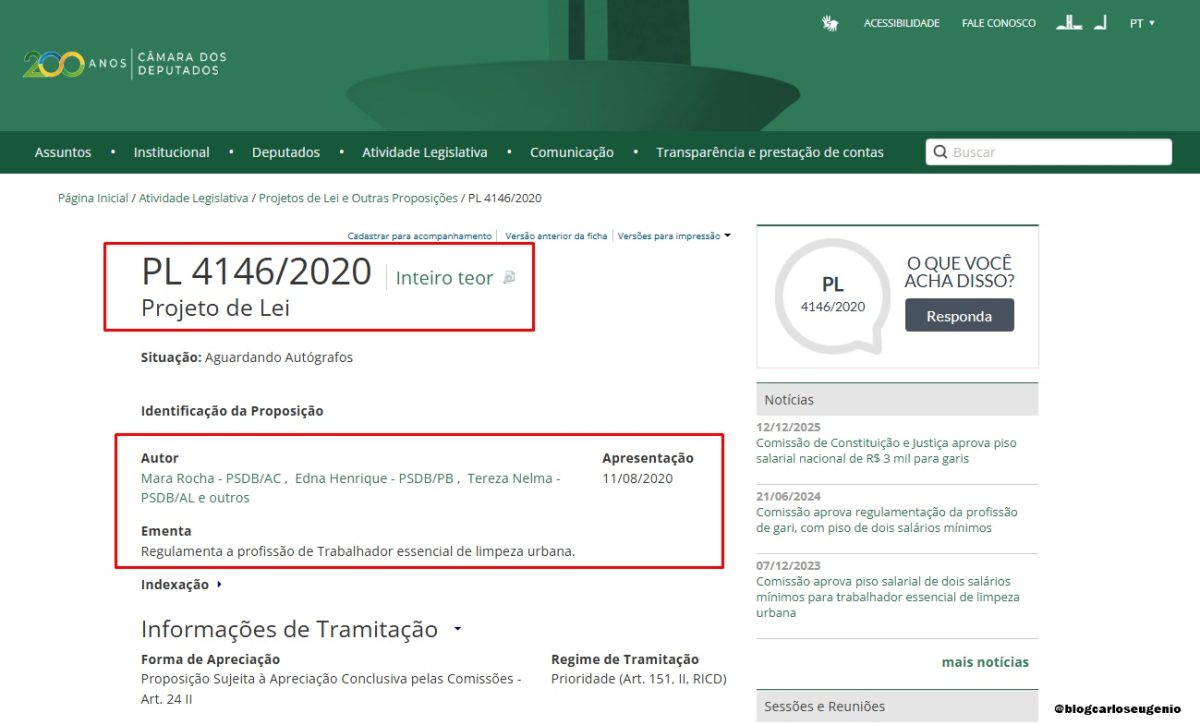Open the Deputados menu
Screen dimensions: 1200x725
[285, 152]
